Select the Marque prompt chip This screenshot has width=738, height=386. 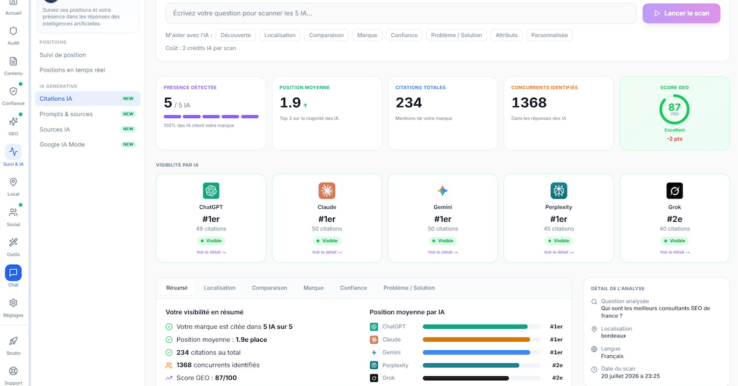coord(367,35)
